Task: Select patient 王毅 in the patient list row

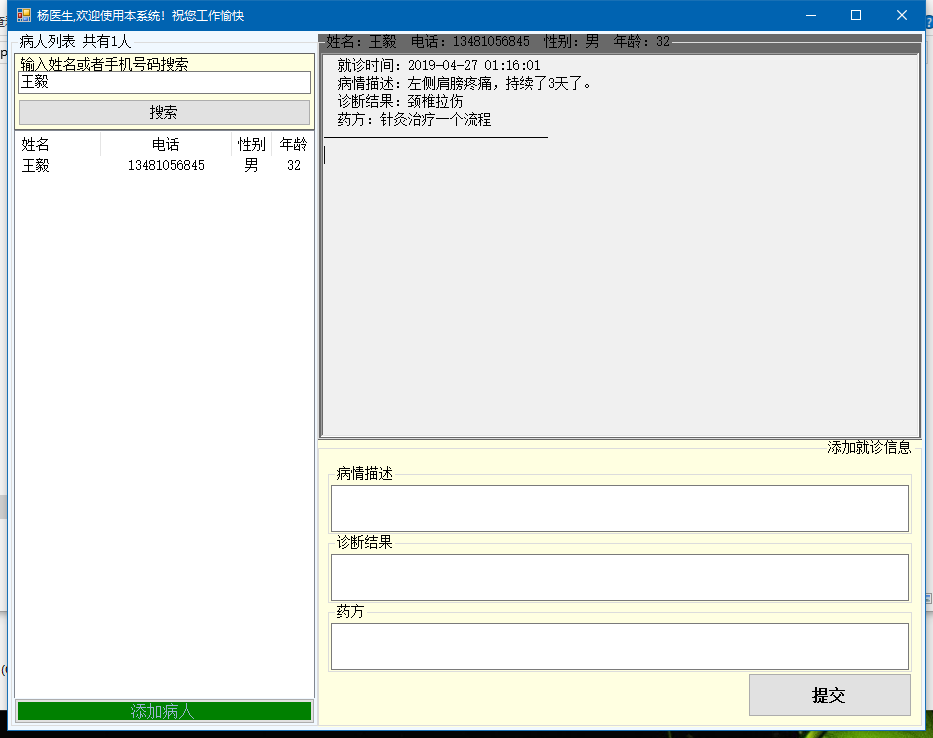Action: tap(36, 166)
